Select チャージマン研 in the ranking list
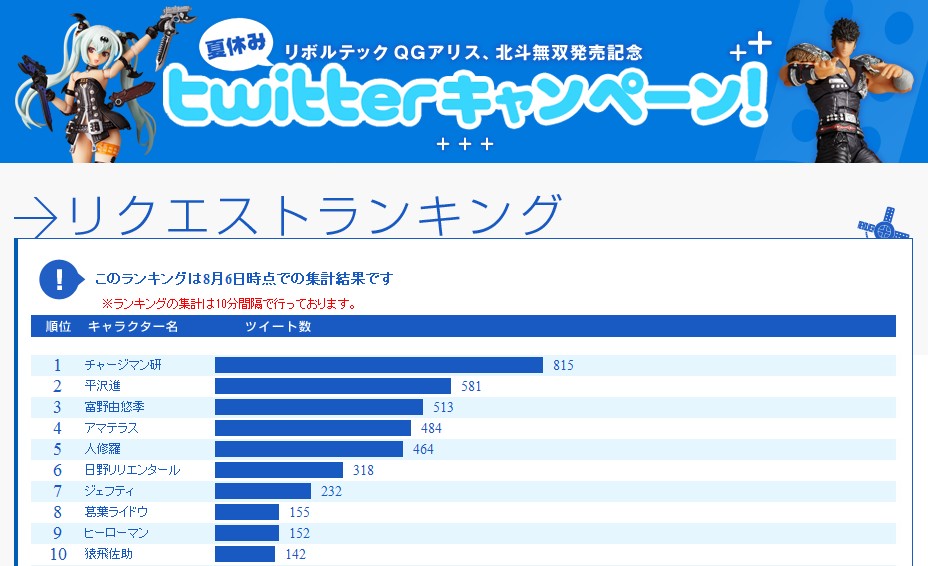 [x=123, y=365]
